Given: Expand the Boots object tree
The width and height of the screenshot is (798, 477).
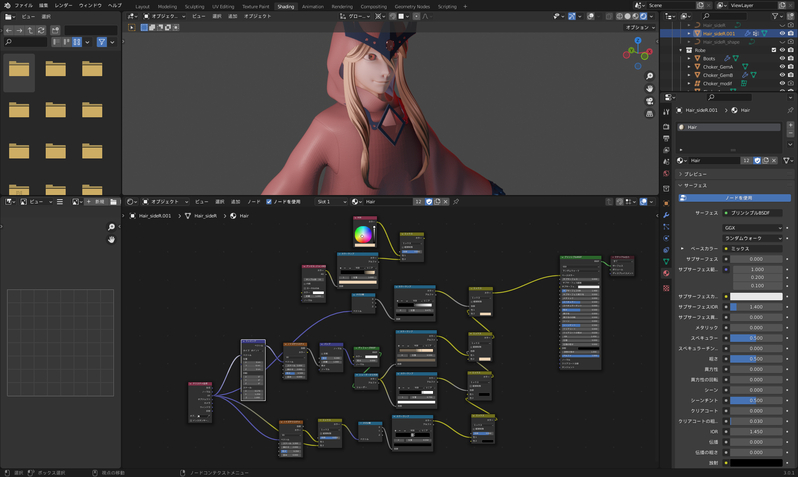Looking at the screenshot, I should point(689,59).
